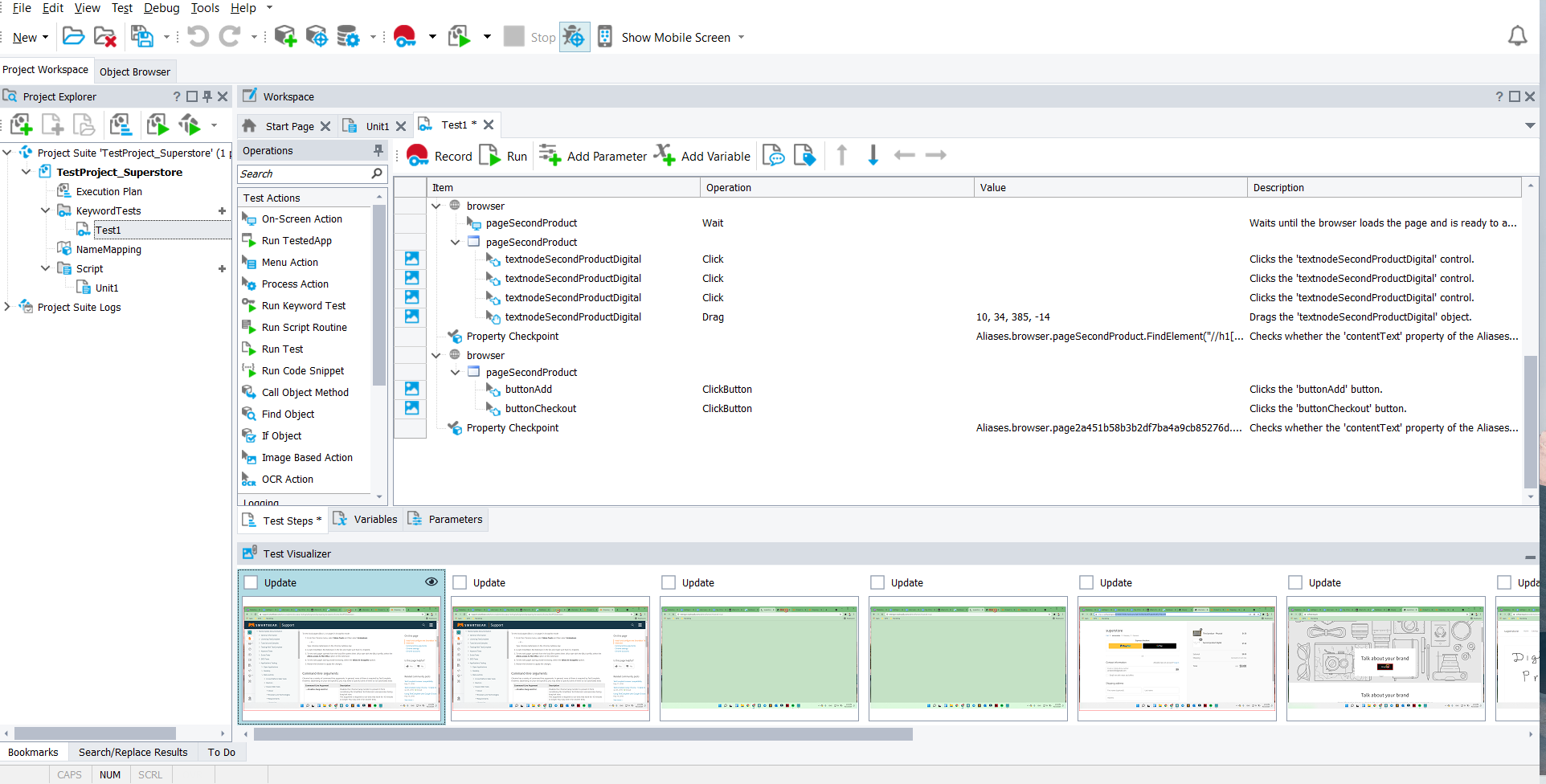The width and height of the screenshot is (1546, 784).
Task: Enable Update checkbox on second visualizer frame
Action: click(460, 582)
